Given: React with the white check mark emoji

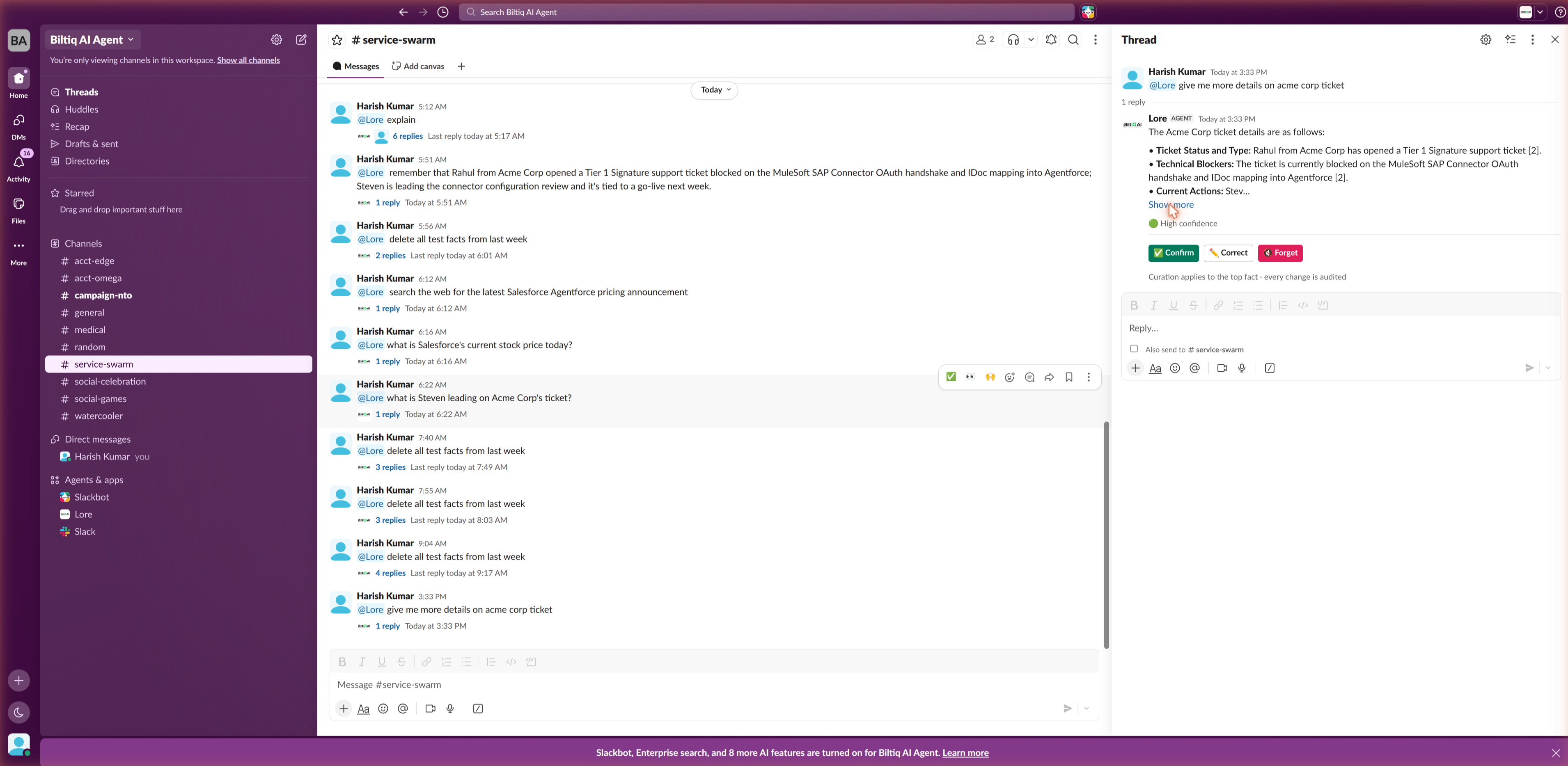Looking at the screenshot, I should coord(951,377).
